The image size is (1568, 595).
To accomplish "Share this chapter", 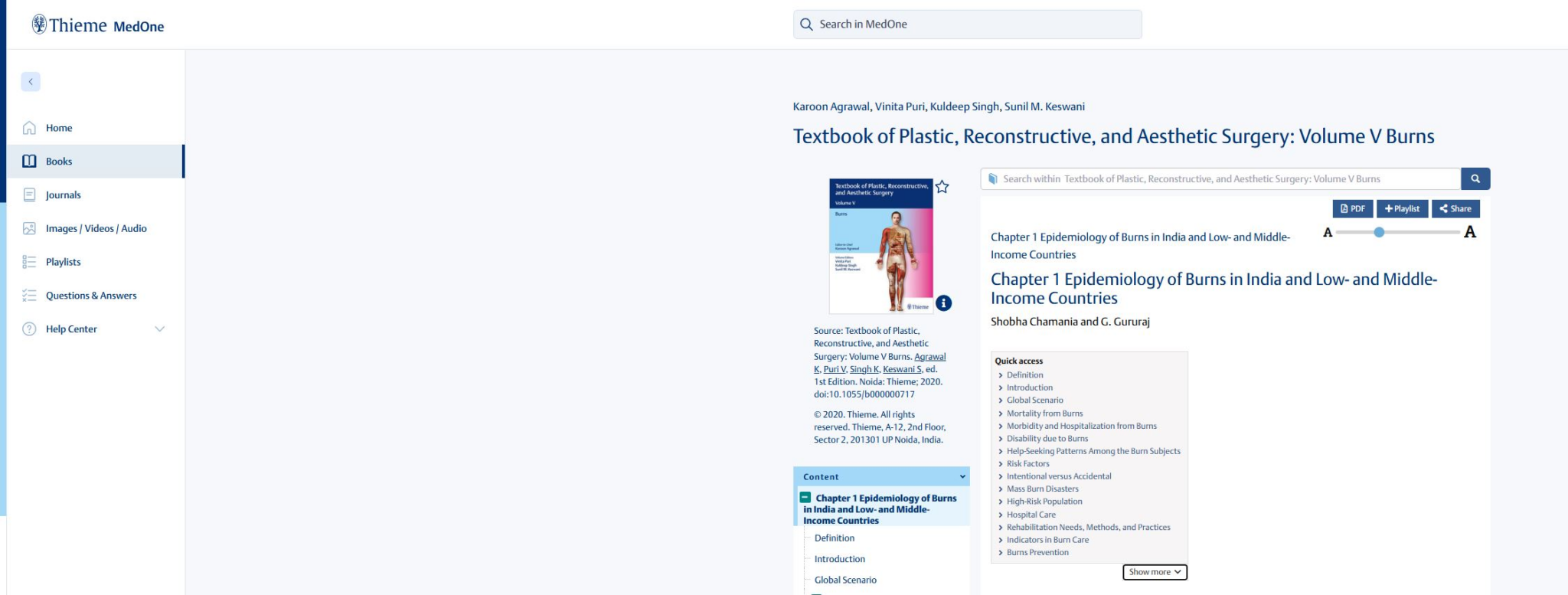I will point(1455,209).
